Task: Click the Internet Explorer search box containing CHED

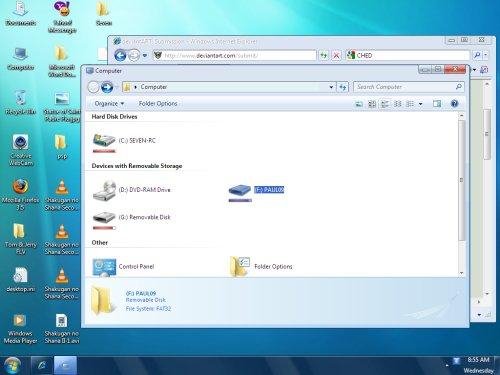Action: tap(408, 55)
